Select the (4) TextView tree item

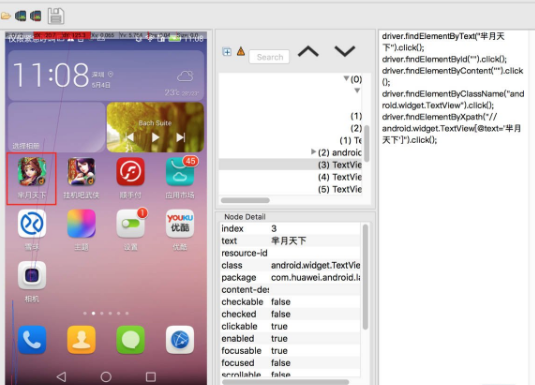340,177
